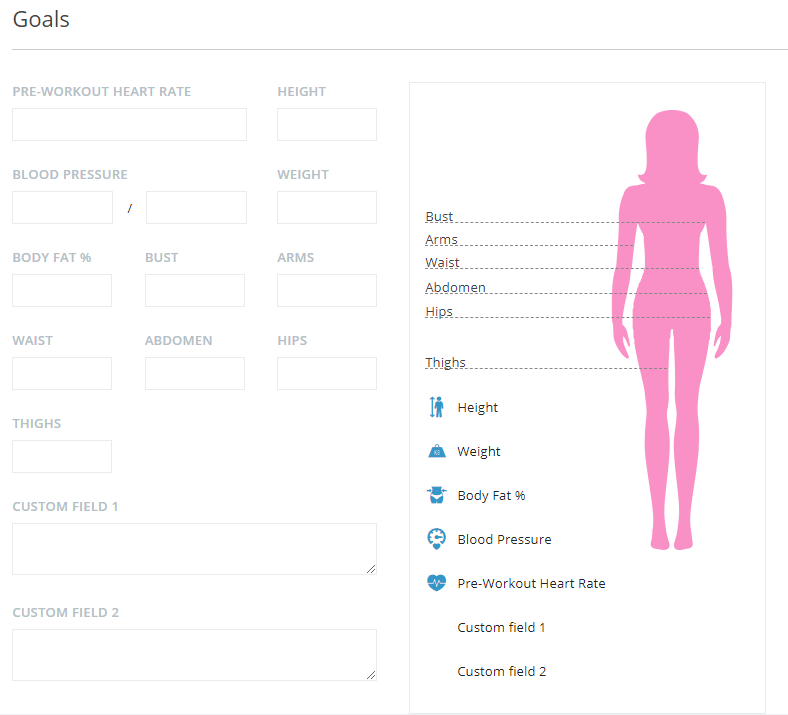Click the Weight scale icon
The image size is (788, 715).
[x=437, y=451]
